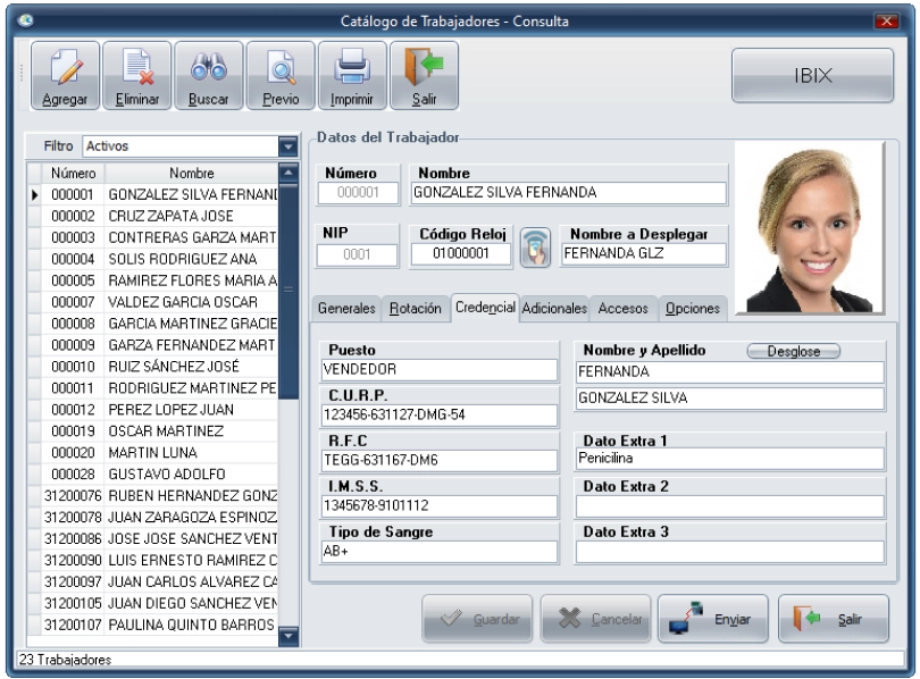
Task: Expand the Filtro Activos dropdown
Action: pyautogui.click(x=288, y=147)
